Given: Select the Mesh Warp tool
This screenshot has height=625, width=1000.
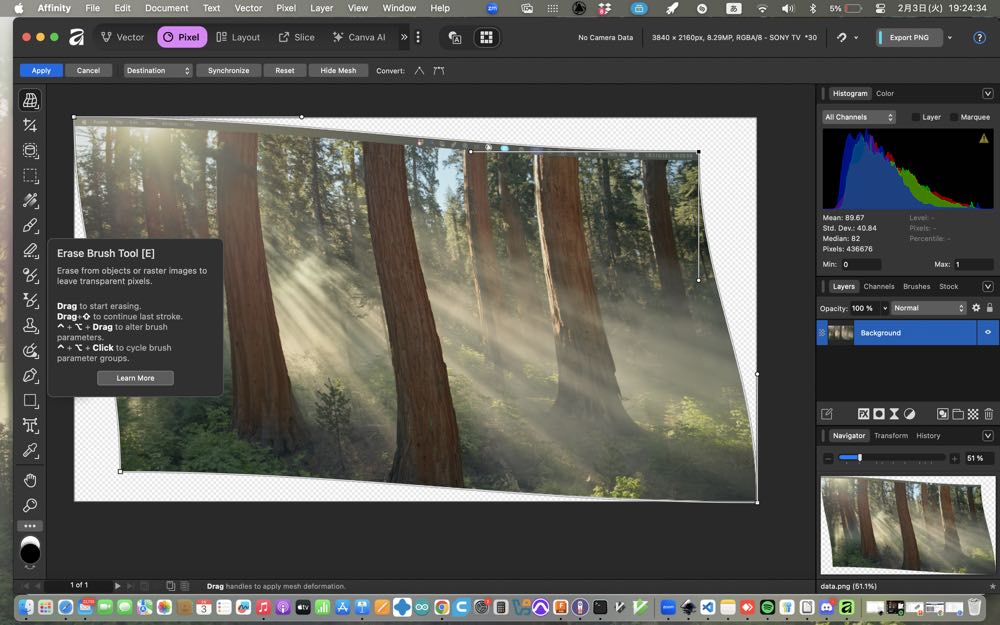Looking at the screenshot, I should 30,101.
